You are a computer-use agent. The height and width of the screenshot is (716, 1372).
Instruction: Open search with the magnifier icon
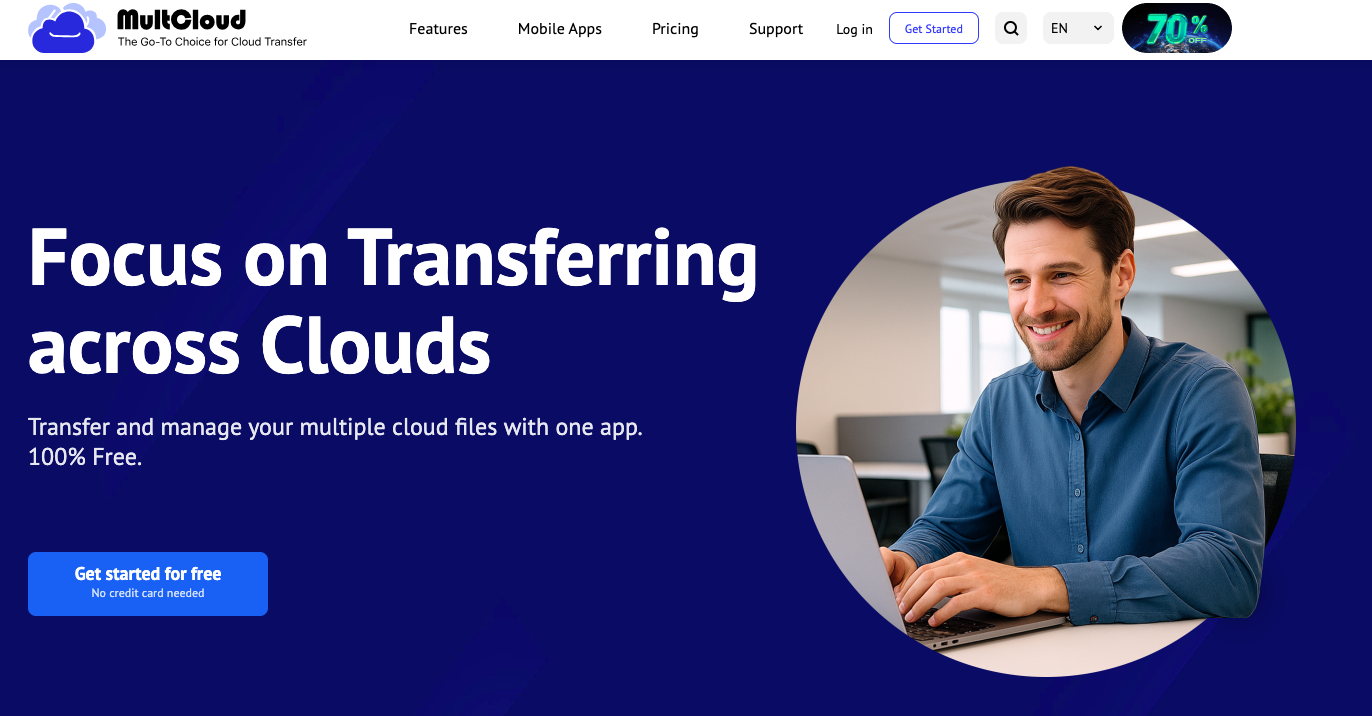tap(1011, 28)
